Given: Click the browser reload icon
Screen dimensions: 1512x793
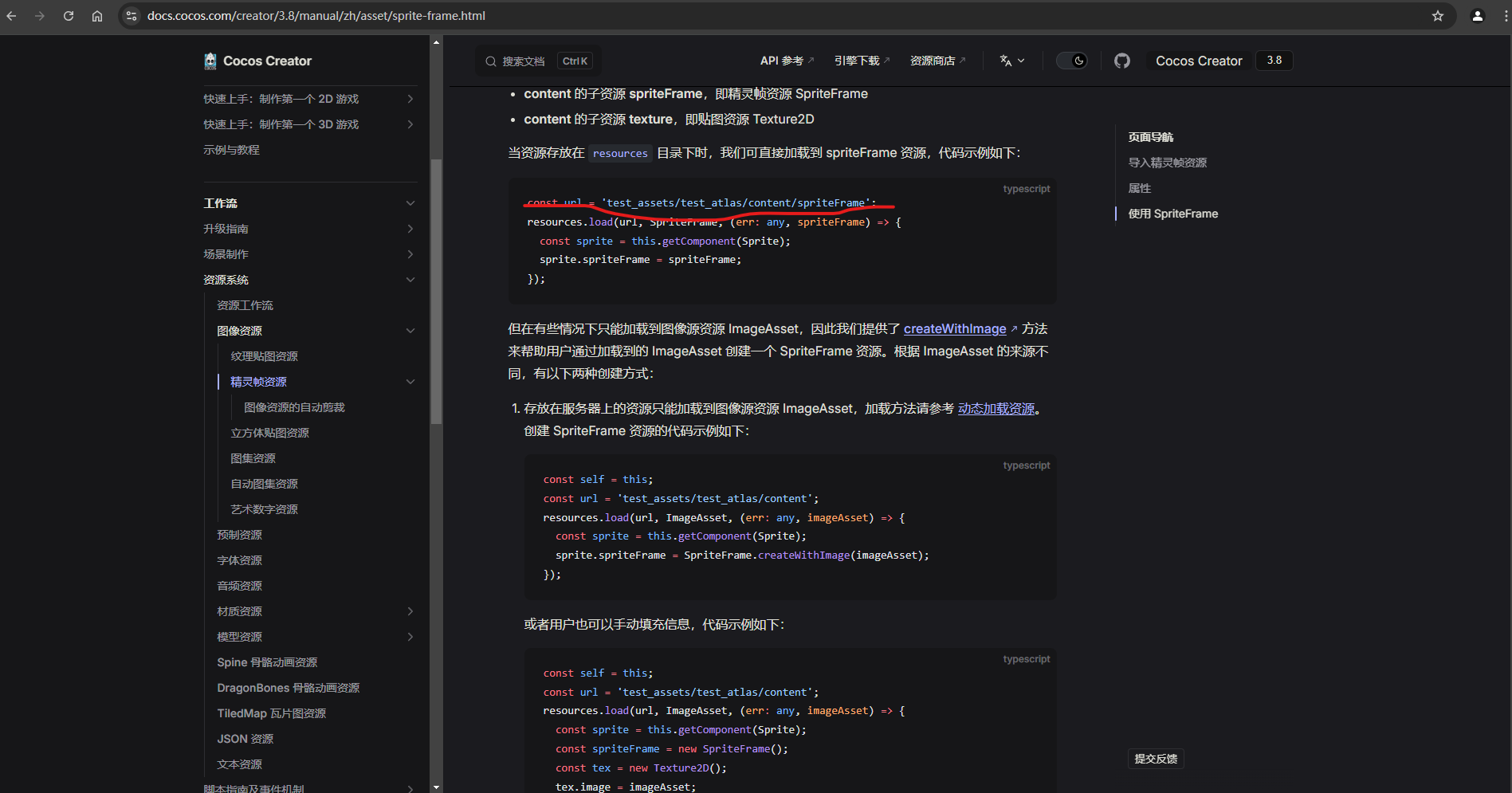Looking at the screenshot, I should pyautogui.click(x=69, y=16).
